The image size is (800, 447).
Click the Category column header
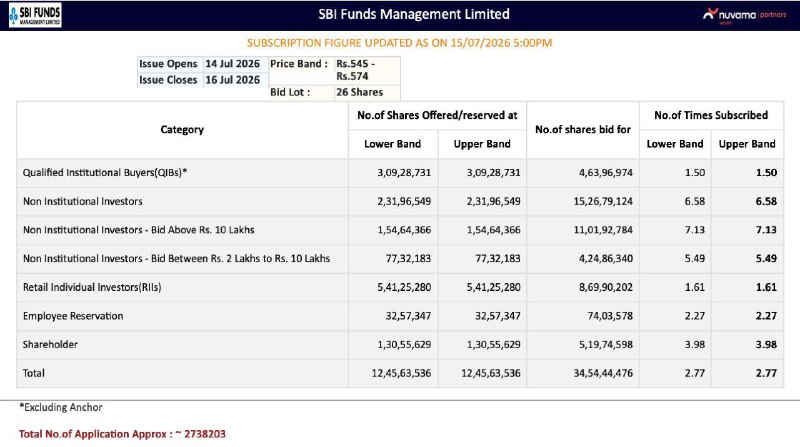click(182, 130)
